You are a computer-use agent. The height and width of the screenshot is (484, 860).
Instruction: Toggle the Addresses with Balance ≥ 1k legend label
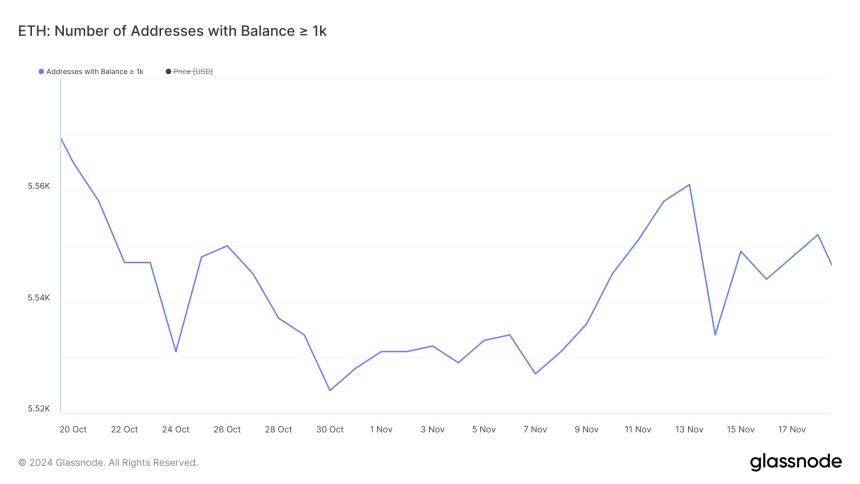(x=95, y=72)
